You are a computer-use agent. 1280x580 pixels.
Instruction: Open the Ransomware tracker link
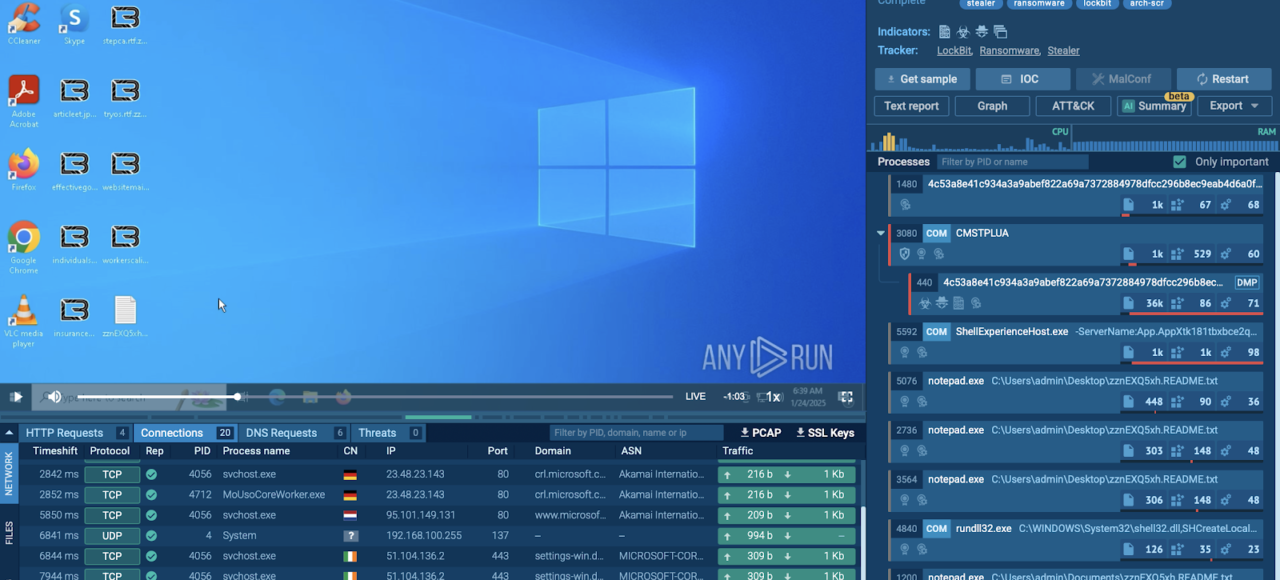[x=1009, y=51]
